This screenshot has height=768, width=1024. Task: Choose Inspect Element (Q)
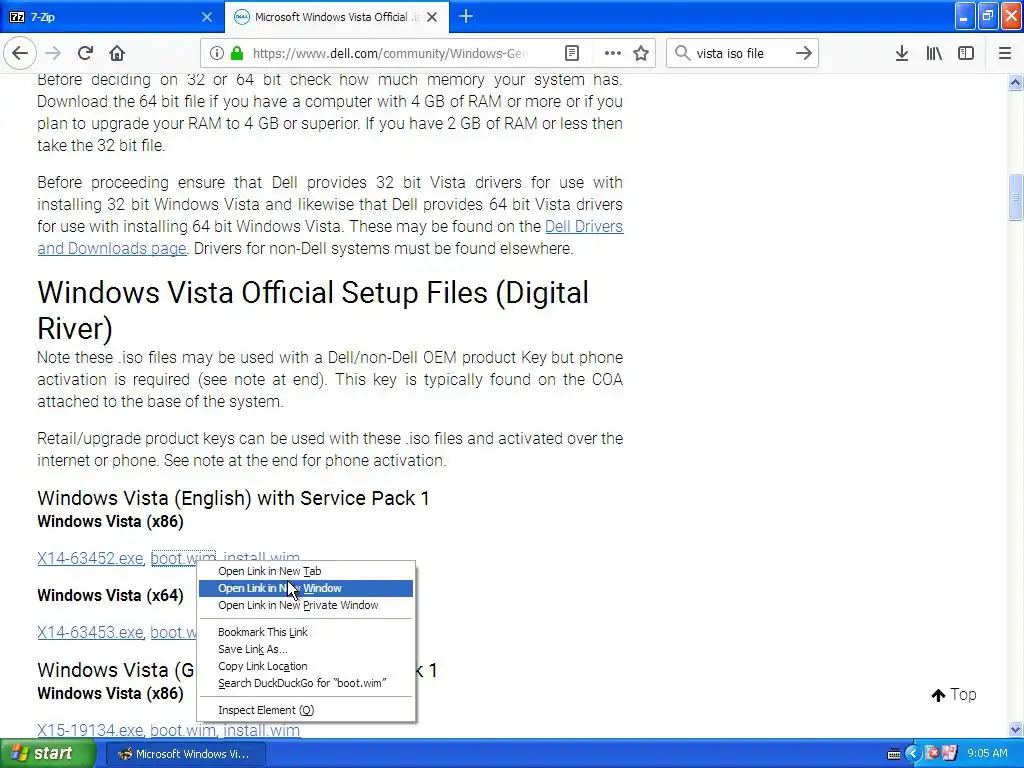(306, 709)
